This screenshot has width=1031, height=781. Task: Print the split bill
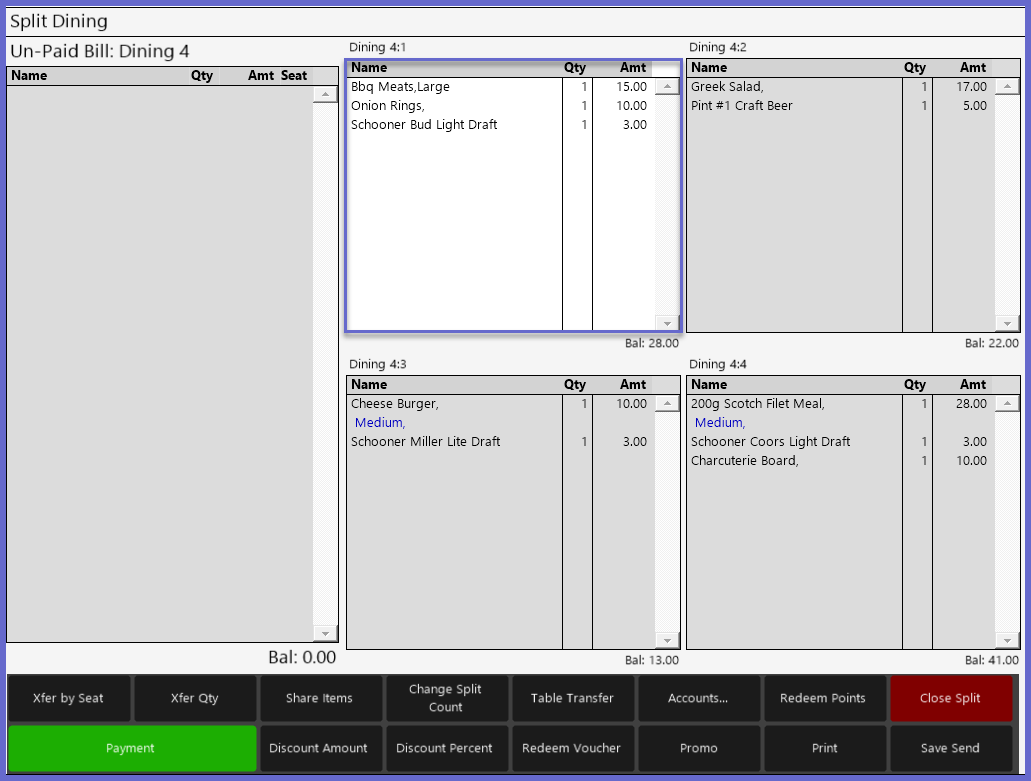click(824, 748)
